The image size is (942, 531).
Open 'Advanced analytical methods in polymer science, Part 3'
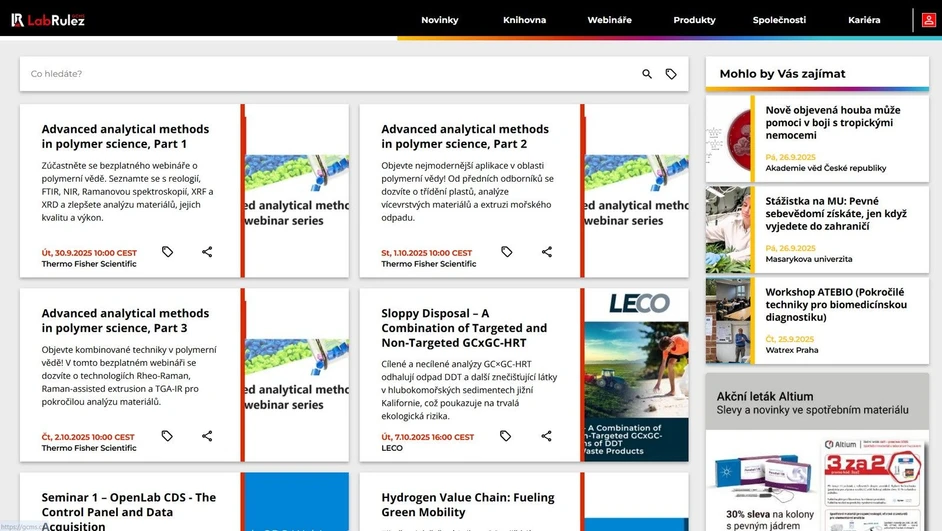[x=125, y=321]
